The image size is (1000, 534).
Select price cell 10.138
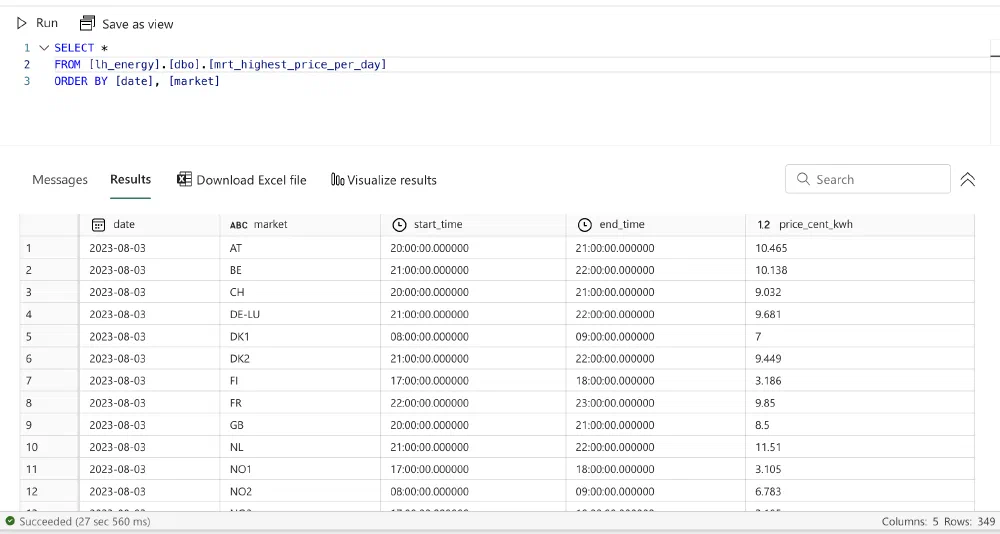(x=860, y=271)
